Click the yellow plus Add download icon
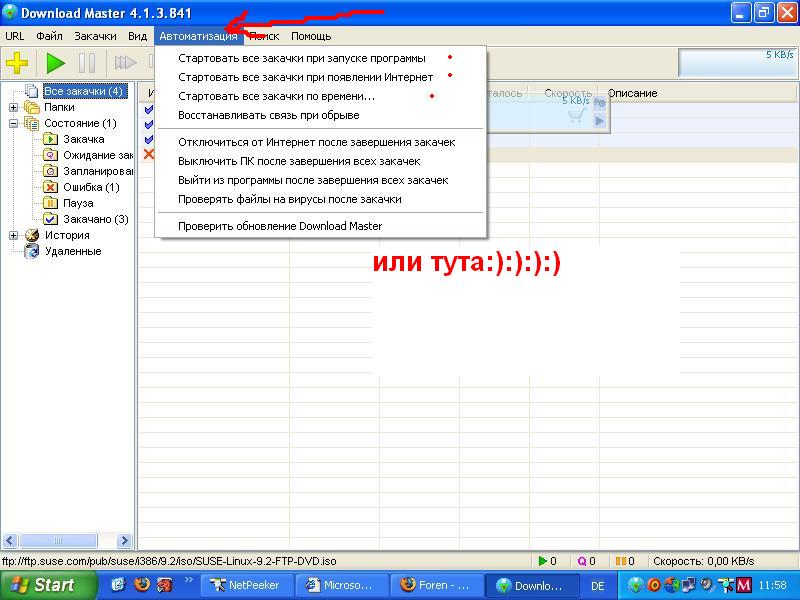Screen dimensions: 800x600 (17, 63)
